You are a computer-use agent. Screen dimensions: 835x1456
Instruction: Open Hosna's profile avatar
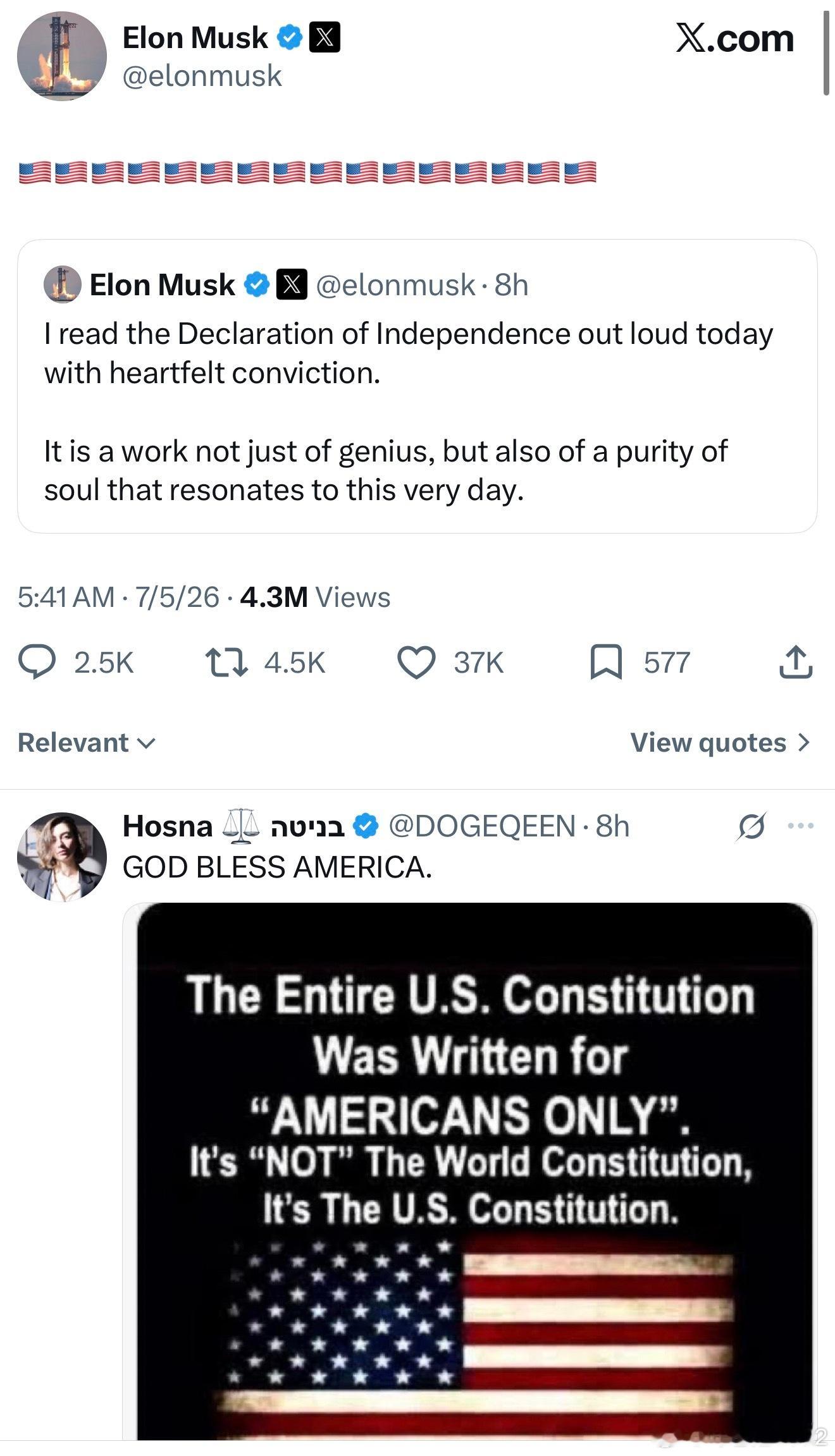click(x=61, y=857)
